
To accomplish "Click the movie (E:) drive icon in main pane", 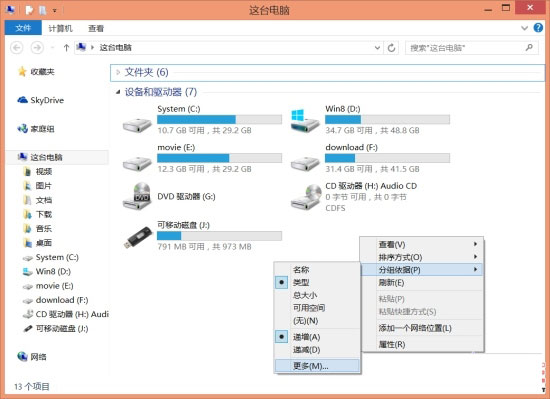I will pyautogui.click(x=137, y=163).
